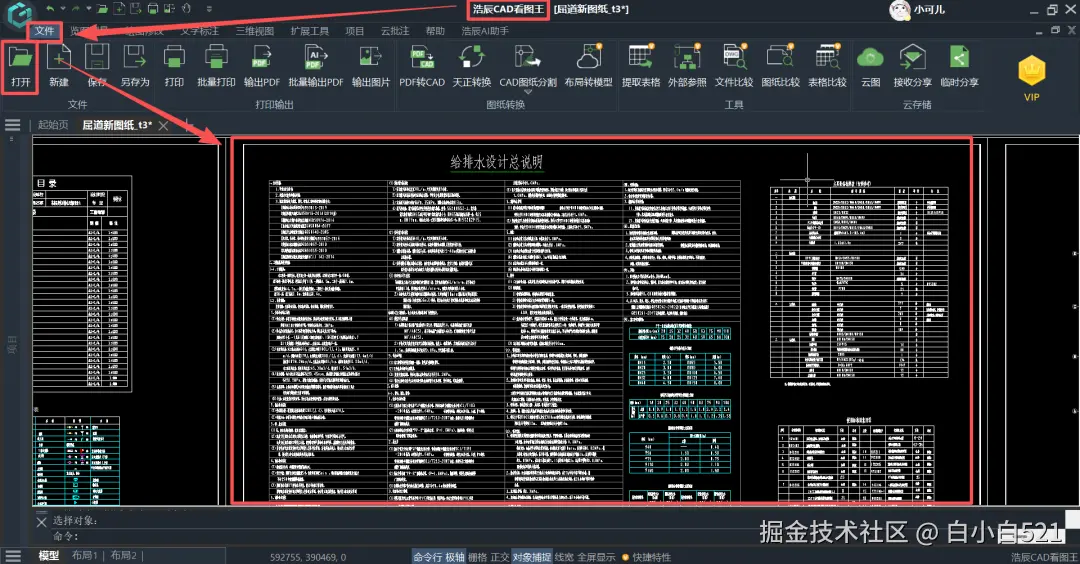Expand the 图纸转换 panel arrow under CAD图纸分割
The width and height of the screenshot is (1080, 564).
pos(528,92)
